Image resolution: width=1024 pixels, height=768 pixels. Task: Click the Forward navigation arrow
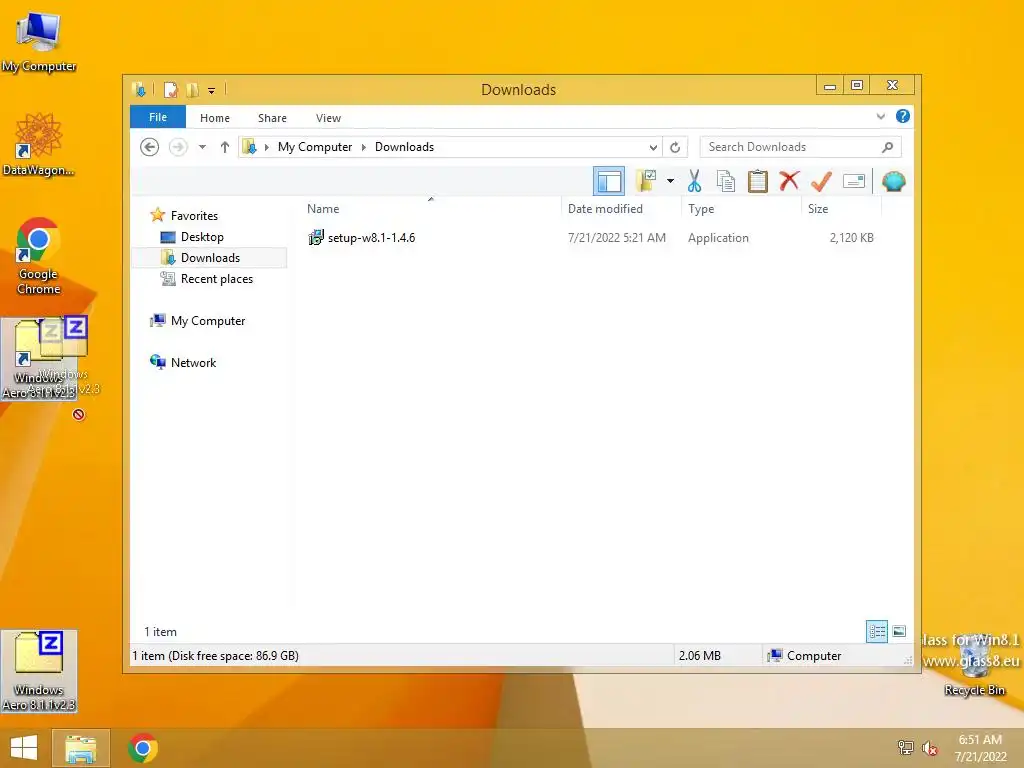tap(178, 147)
